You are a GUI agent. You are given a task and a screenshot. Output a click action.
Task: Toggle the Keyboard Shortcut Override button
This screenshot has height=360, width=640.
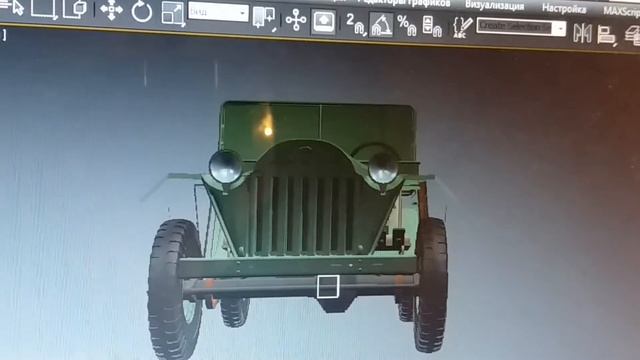pos(324,22)
